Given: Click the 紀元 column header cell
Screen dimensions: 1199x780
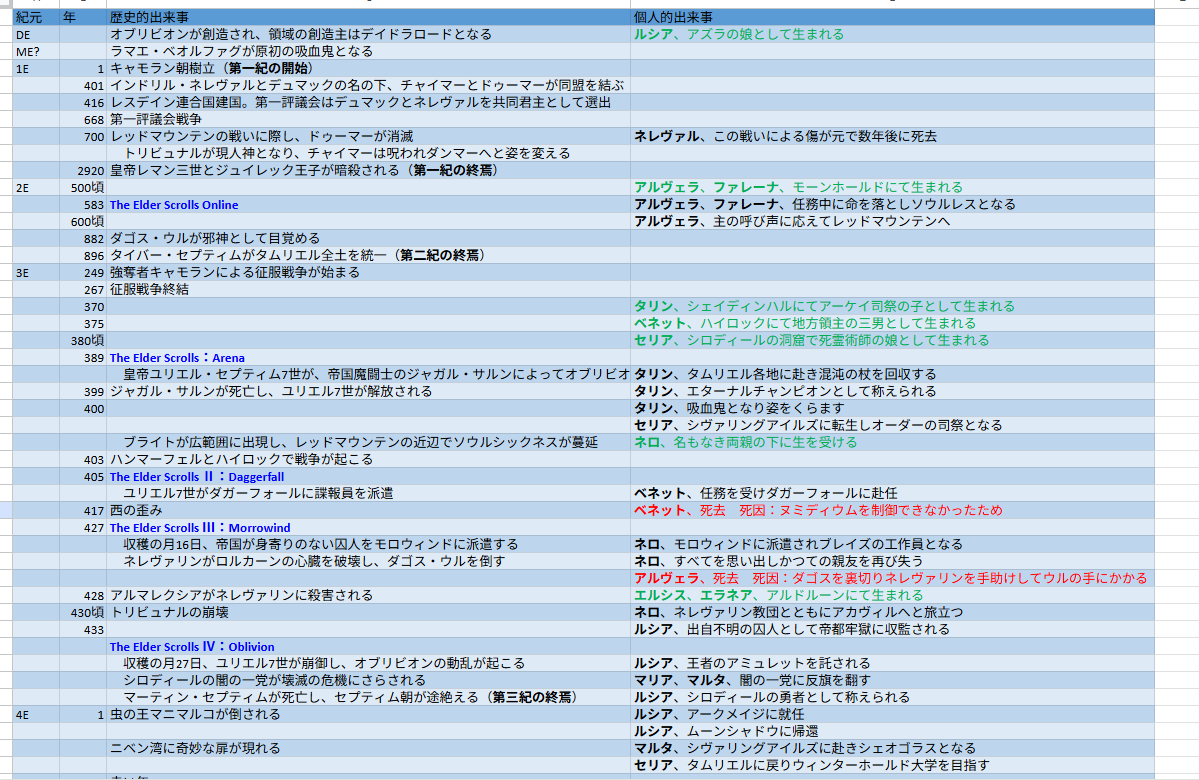Looking at the screenshot, I should (x=30, y=17).
